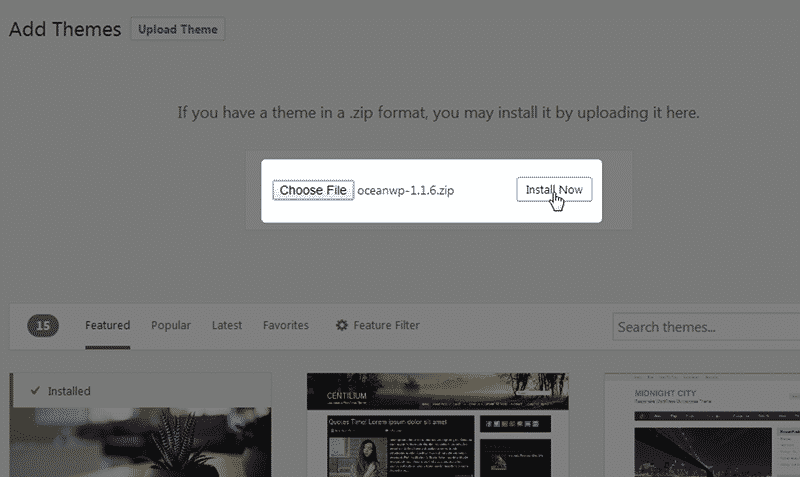The width and height of the screenshot is (800, 477).
Task: Open the installed theme preview thumbnail
Action: (x=140, y=442)
